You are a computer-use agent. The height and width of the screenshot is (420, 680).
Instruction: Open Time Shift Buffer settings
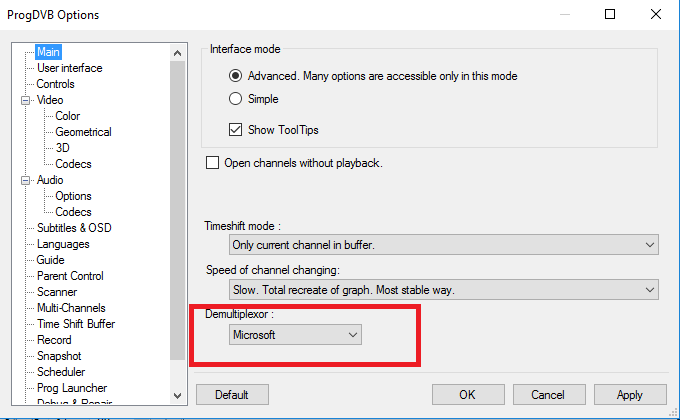76,324
